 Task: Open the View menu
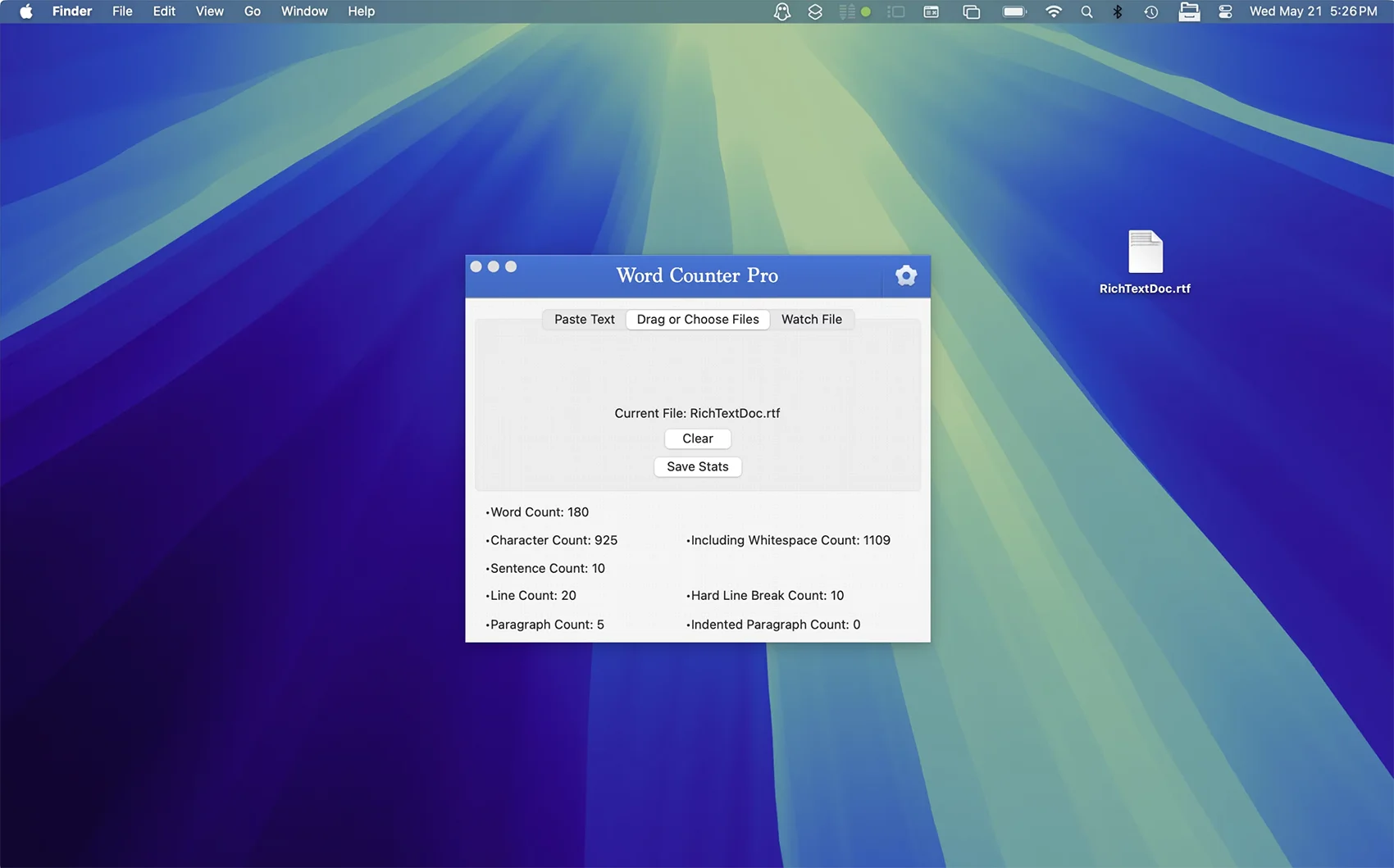coord(210,11)
